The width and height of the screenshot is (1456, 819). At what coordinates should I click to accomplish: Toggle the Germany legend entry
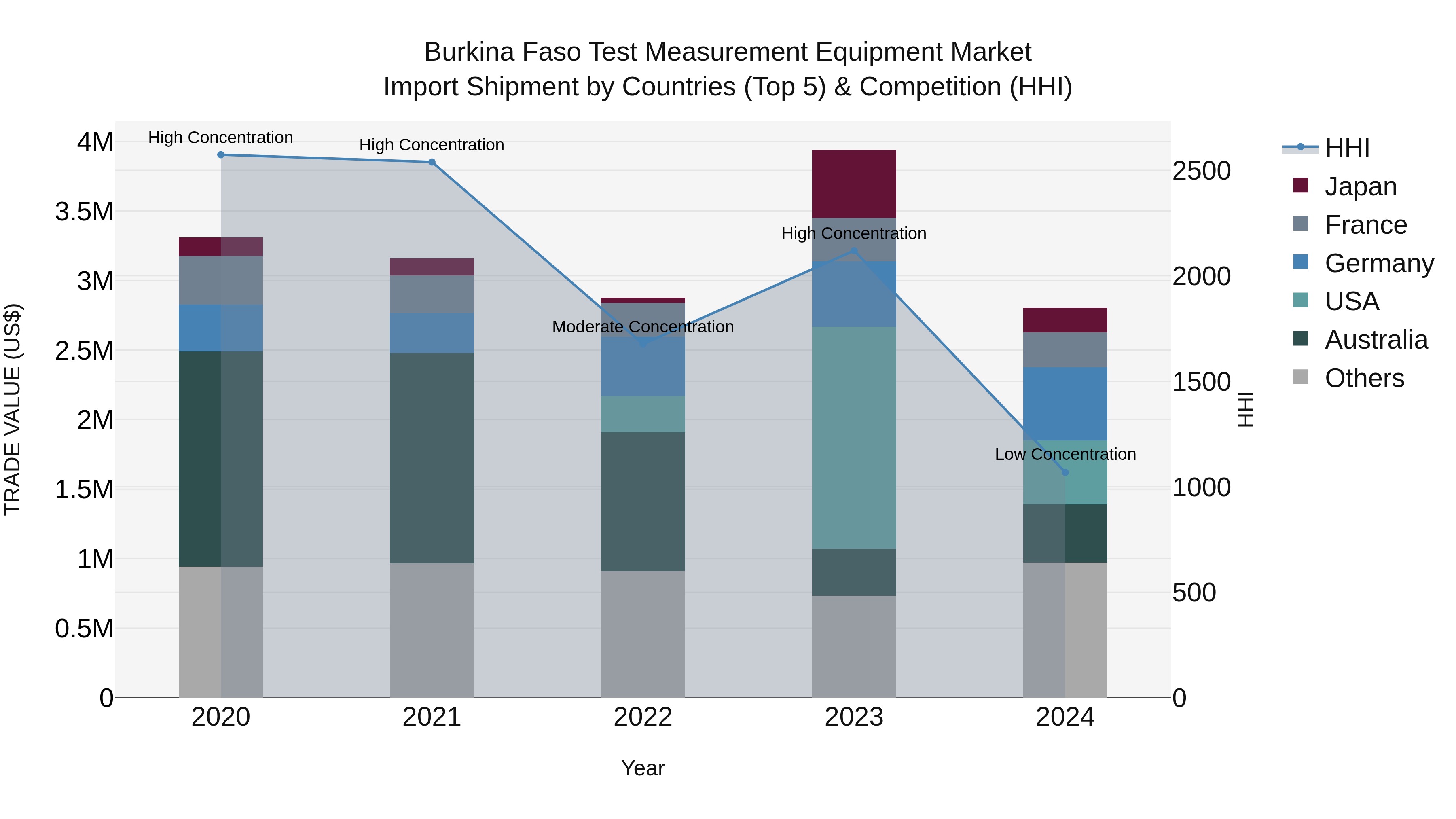1363,263
